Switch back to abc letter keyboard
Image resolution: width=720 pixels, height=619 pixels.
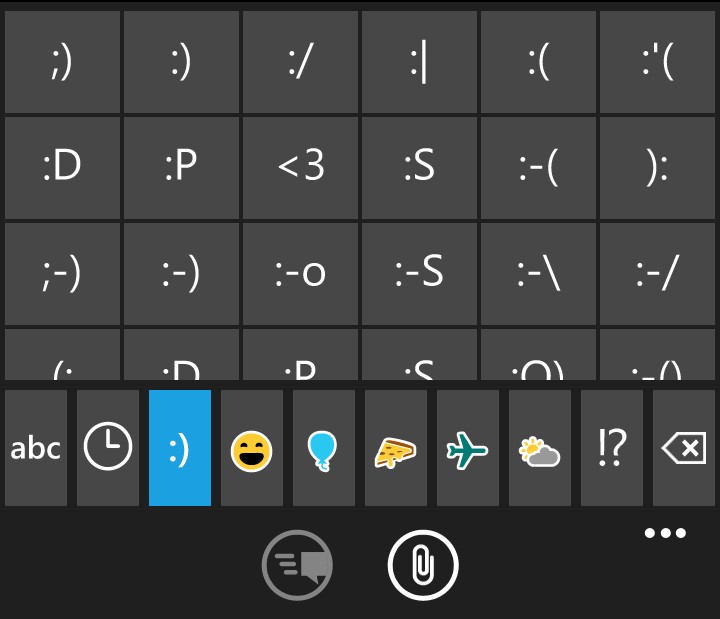tap(36, 448)
